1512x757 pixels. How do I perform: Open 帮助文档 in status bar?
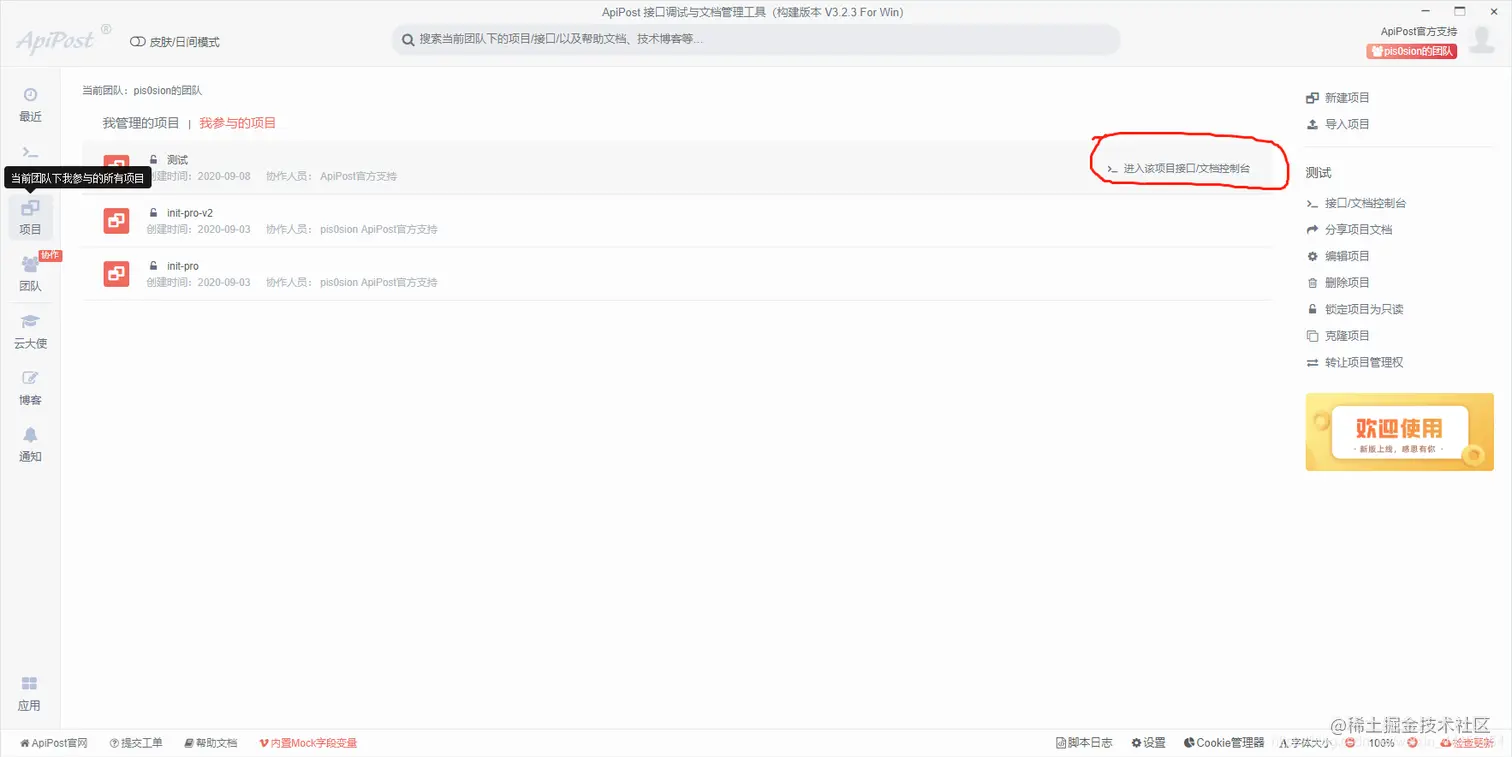tap(211, 743)
